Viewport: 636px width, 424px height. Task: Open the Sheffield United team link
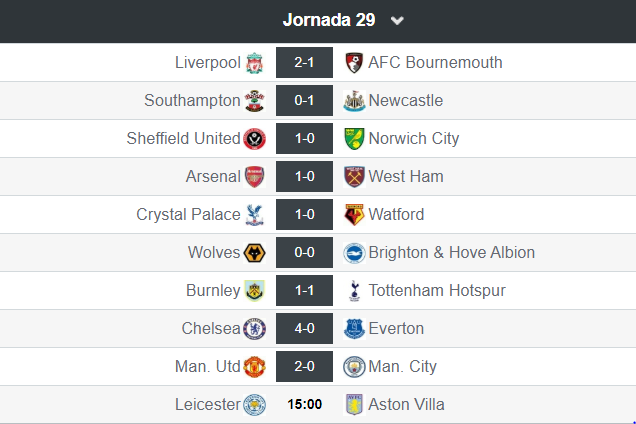click(183, 139)
